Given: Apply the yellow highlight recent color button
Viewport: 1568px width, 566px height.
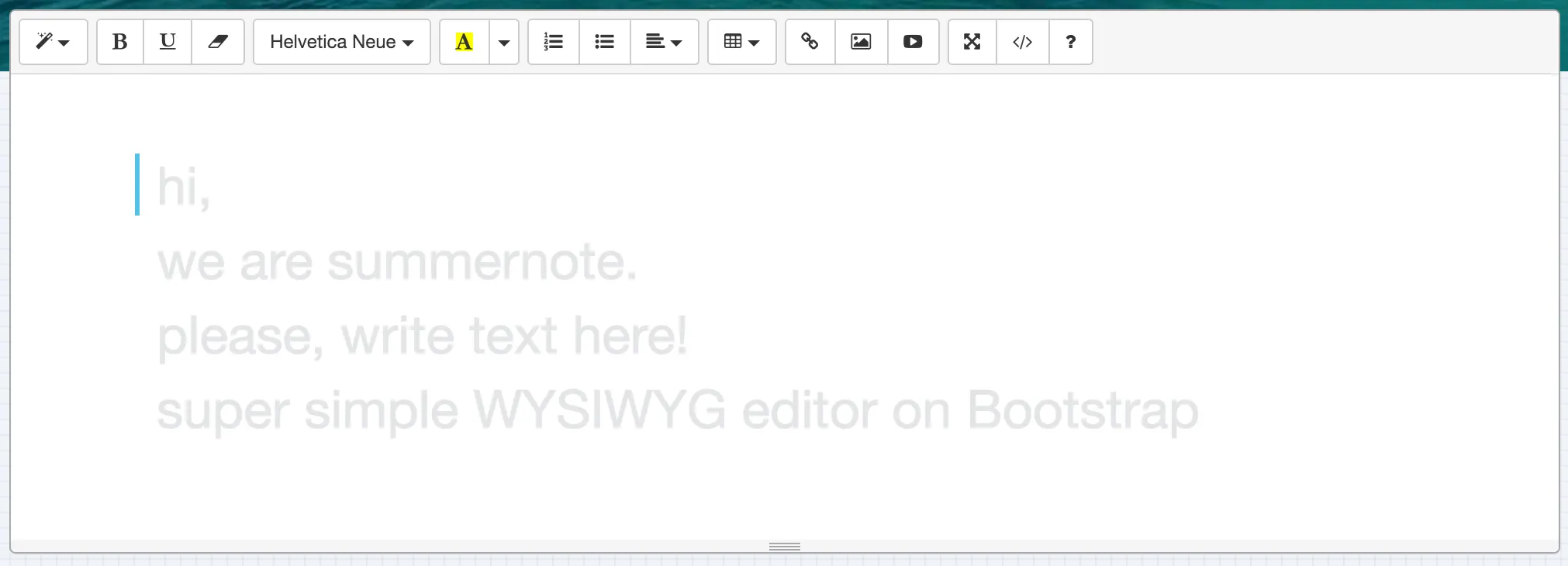Looking at the screenshot, I should tap(464, 42).
